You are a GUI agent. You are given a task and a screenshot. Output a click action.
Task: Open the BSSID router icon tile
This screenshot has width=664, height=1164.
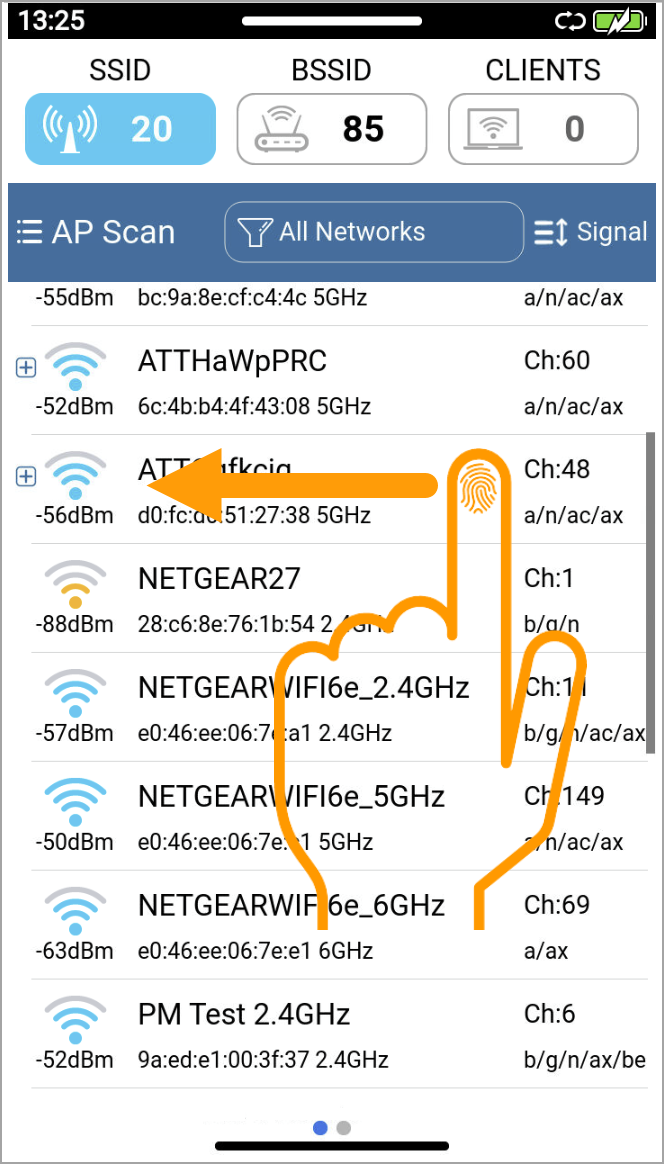tap(331, 128)
